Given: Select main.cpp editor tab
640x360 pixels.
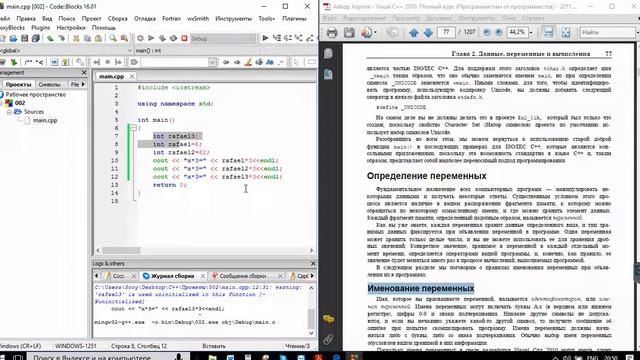Looking at the screenshot, I should tap(111, 76).
